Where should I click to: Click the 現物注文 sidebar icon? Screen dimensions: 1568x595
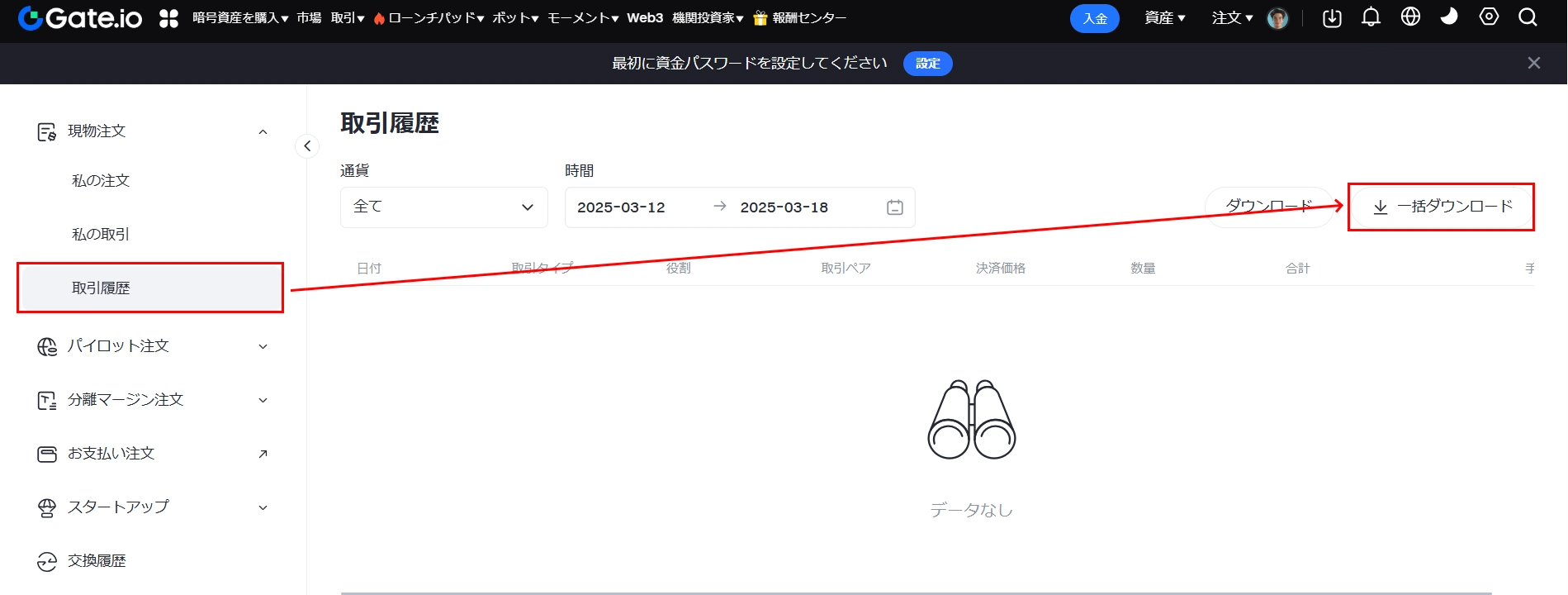click(x=47, y=131)
